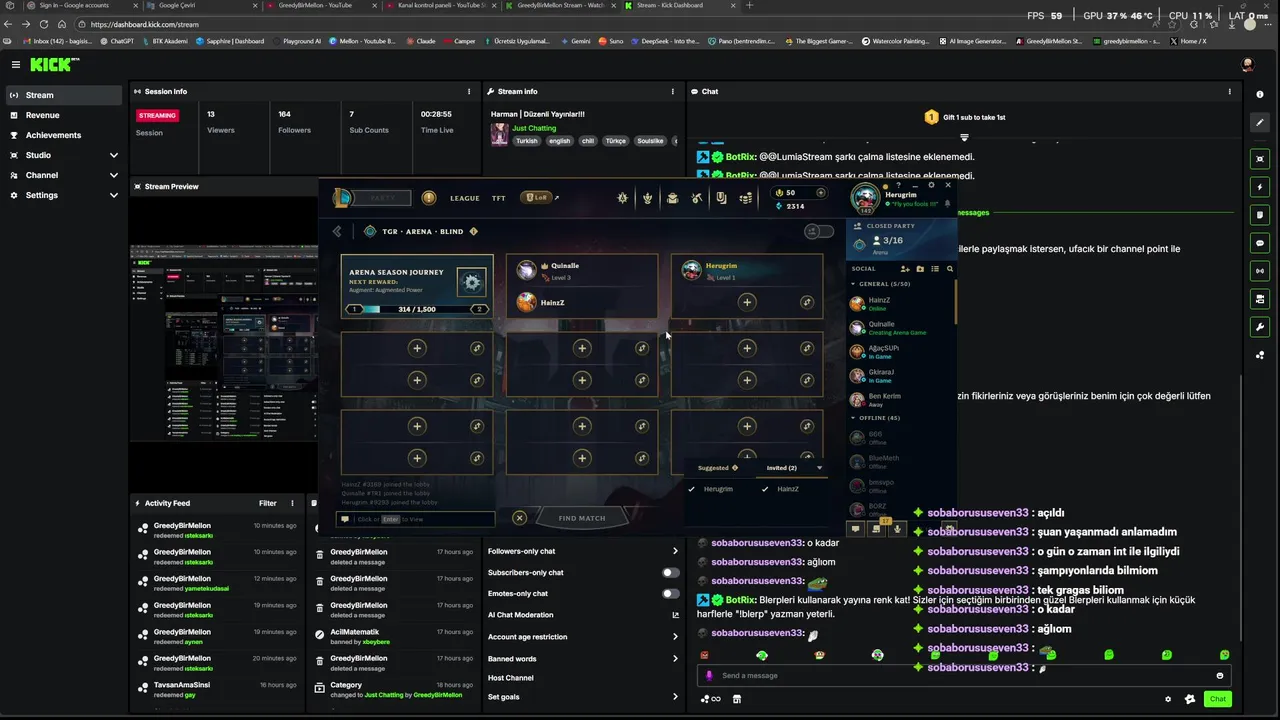1280x720 pixels.
Task: Toggle HainzZ checkmark in invited list
Action: pos(765,489)
